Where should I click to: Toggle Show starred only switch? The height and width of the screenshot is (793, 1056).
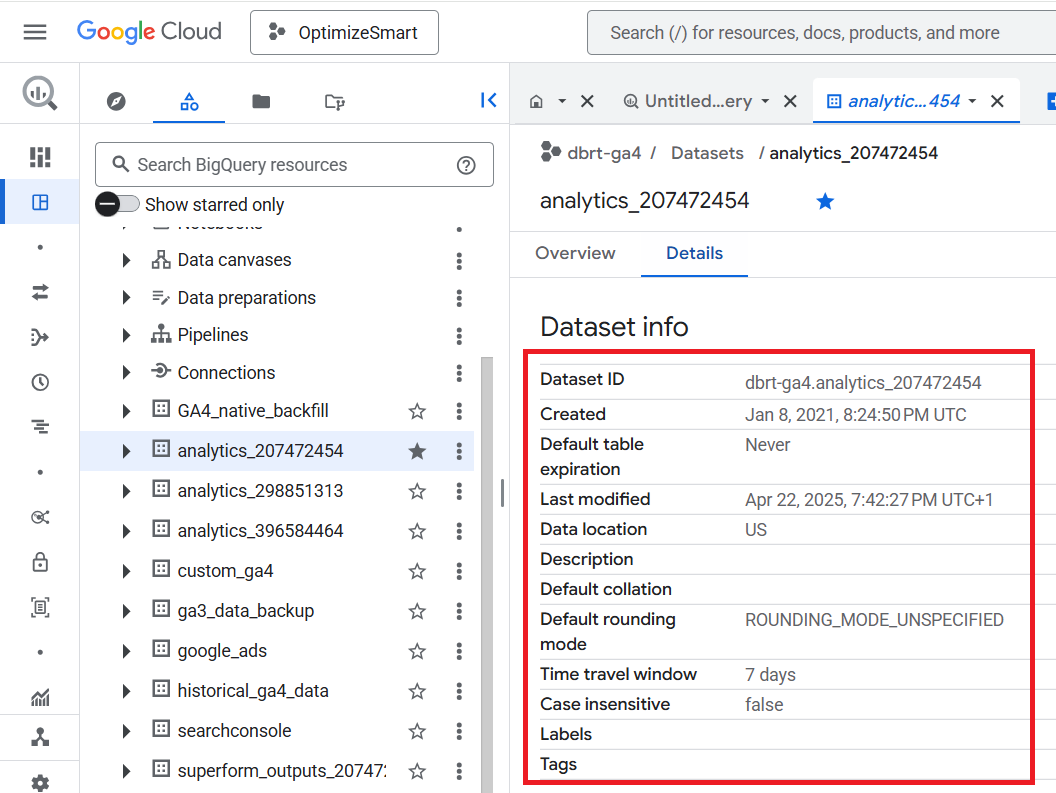[x=118, y=204]
